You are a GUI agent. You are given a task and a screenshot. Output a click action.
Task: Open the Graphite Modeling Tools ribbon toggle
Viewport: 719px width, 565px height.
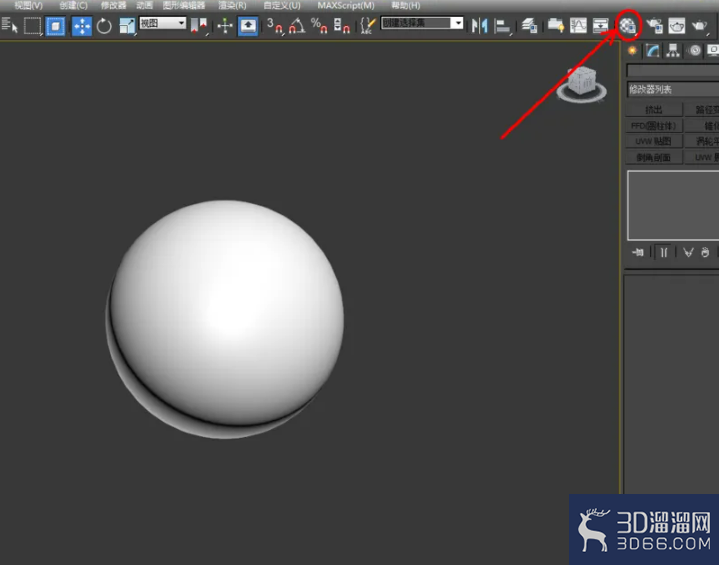click(x=555, y=26)
